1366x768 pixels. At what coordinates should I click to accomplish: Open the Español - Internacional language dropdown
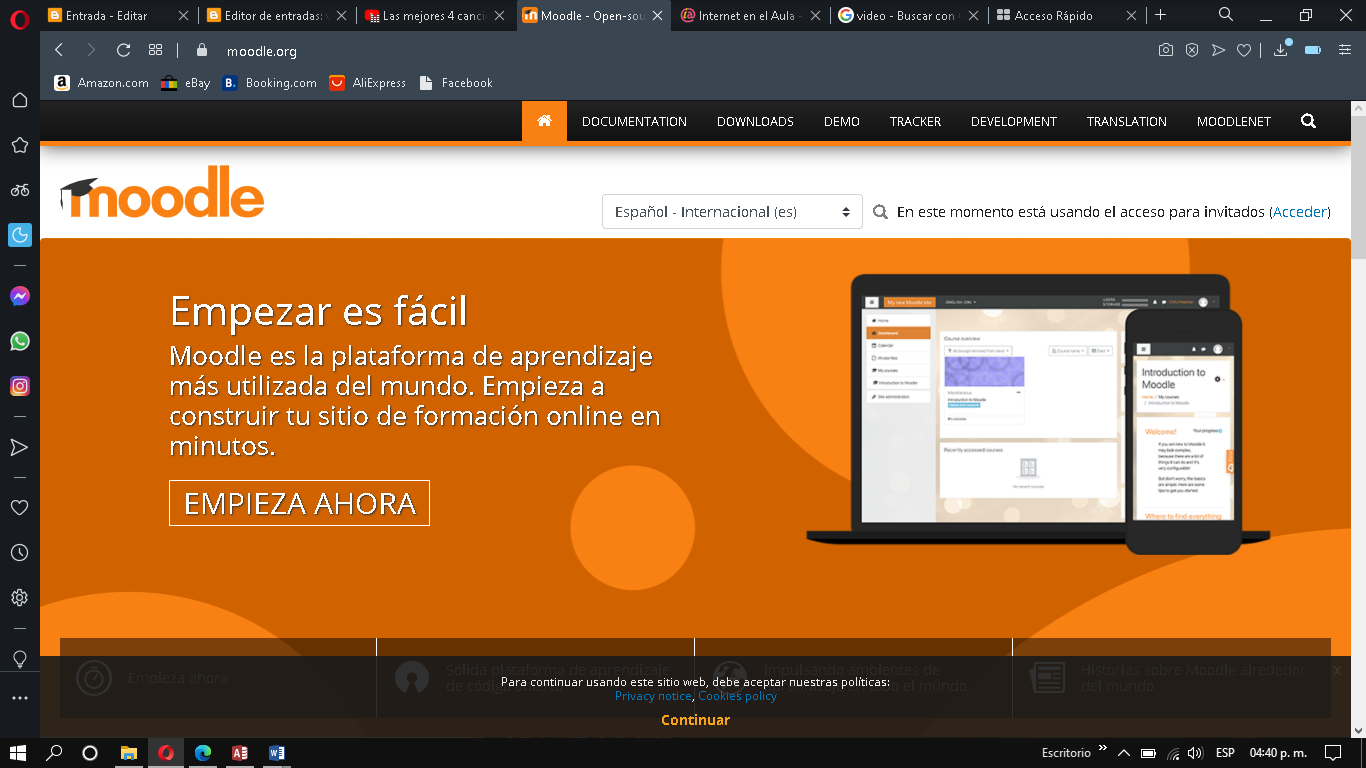tap(732, 211)
